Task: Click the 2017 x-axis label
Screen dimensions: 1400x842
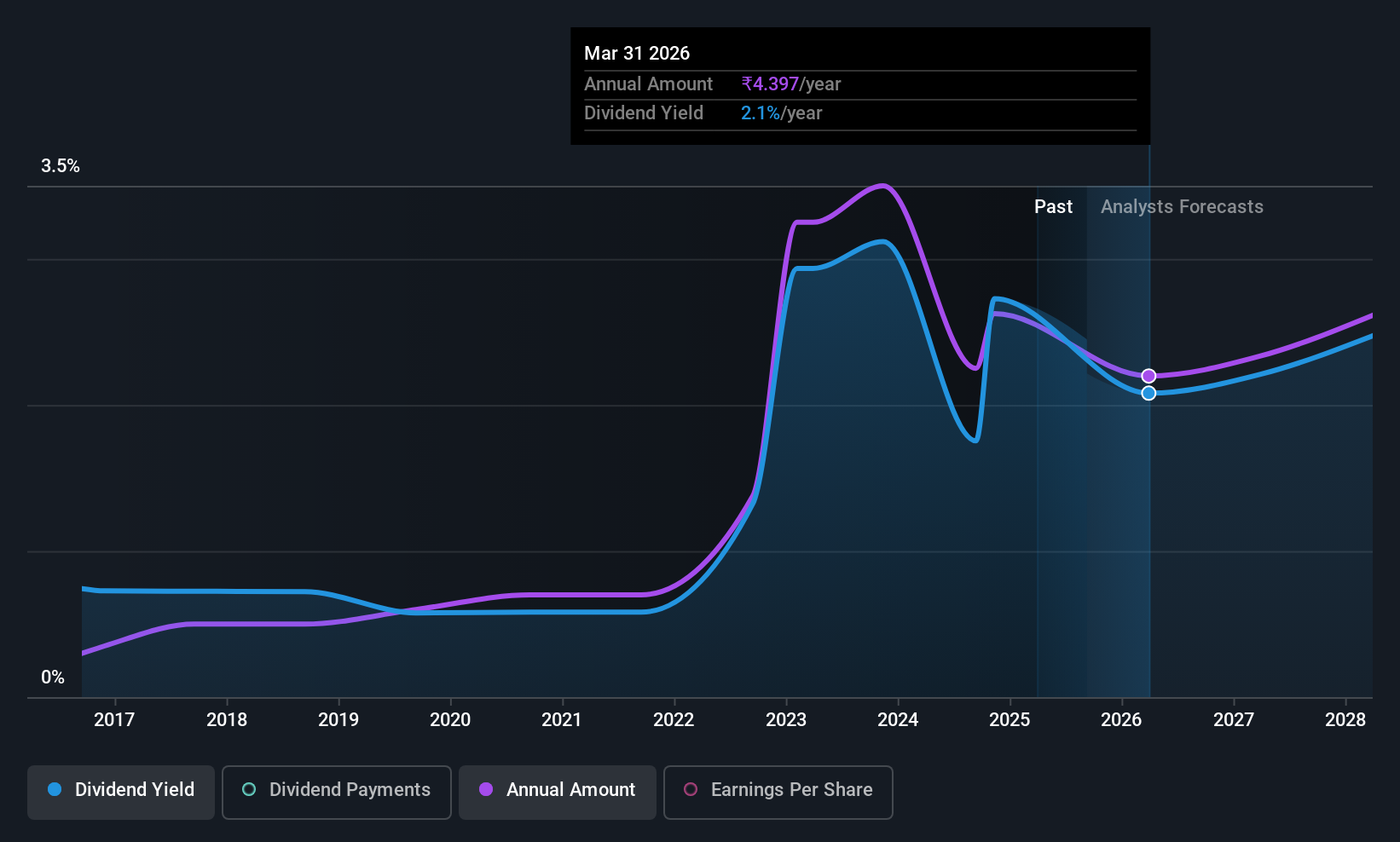Action: pos(114,720)
